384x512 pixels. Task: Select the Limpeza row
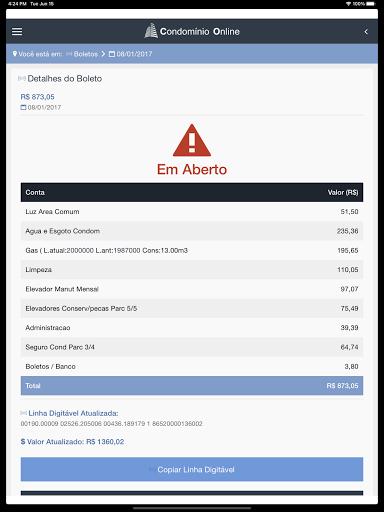tap(192, 270)
